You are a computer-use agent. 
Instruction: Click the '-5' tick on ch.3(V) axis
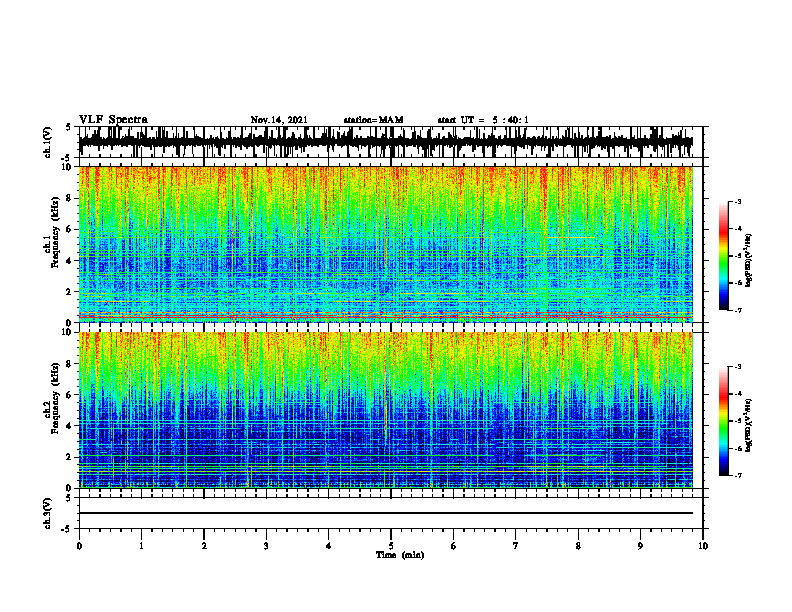pos(68,529)
